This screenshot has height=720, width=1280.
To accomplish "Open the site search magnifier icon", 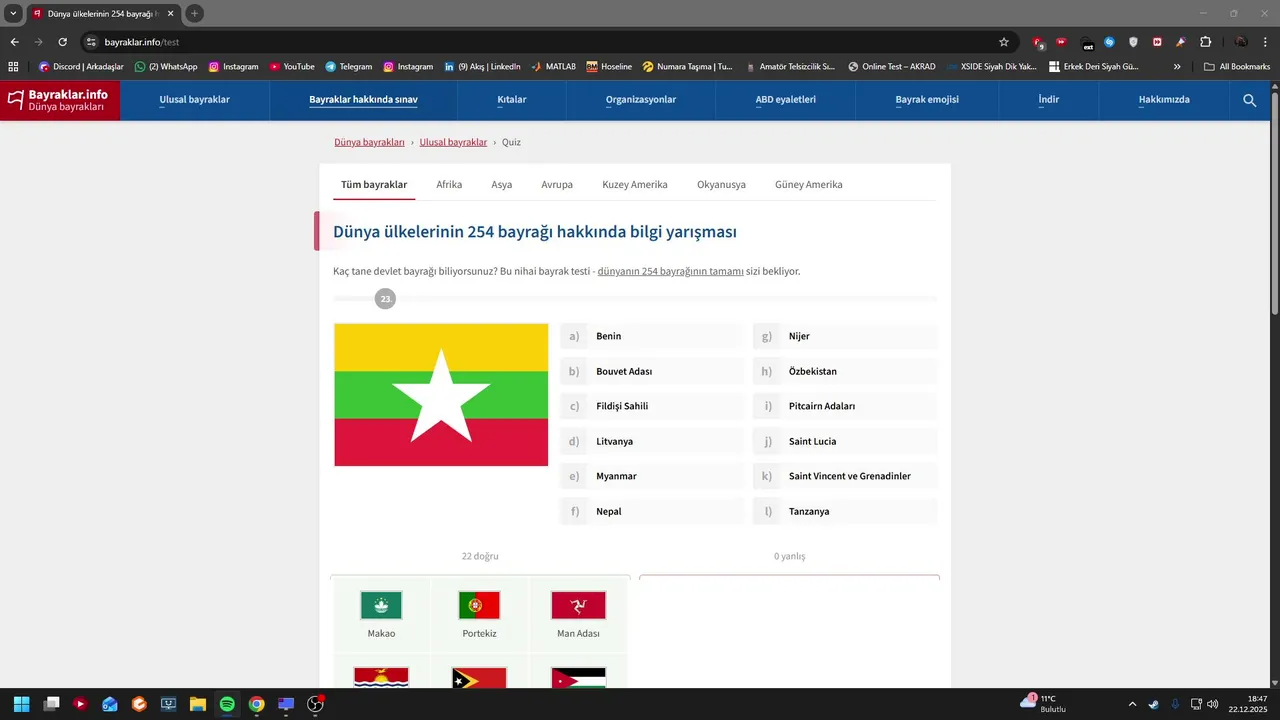I will click(1249, 100).
